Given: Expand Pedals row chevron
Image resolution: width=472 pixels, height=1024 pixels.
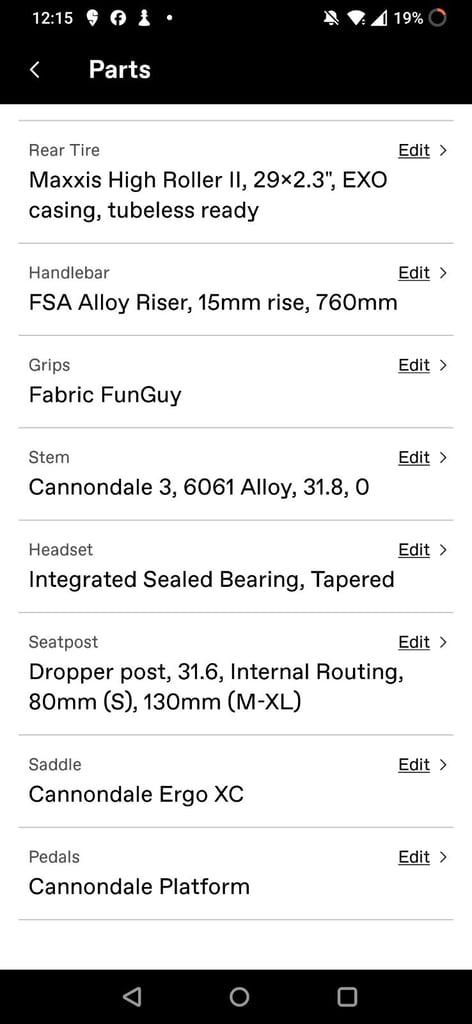Looking at the screenshot, I should [x=443, y=857].
